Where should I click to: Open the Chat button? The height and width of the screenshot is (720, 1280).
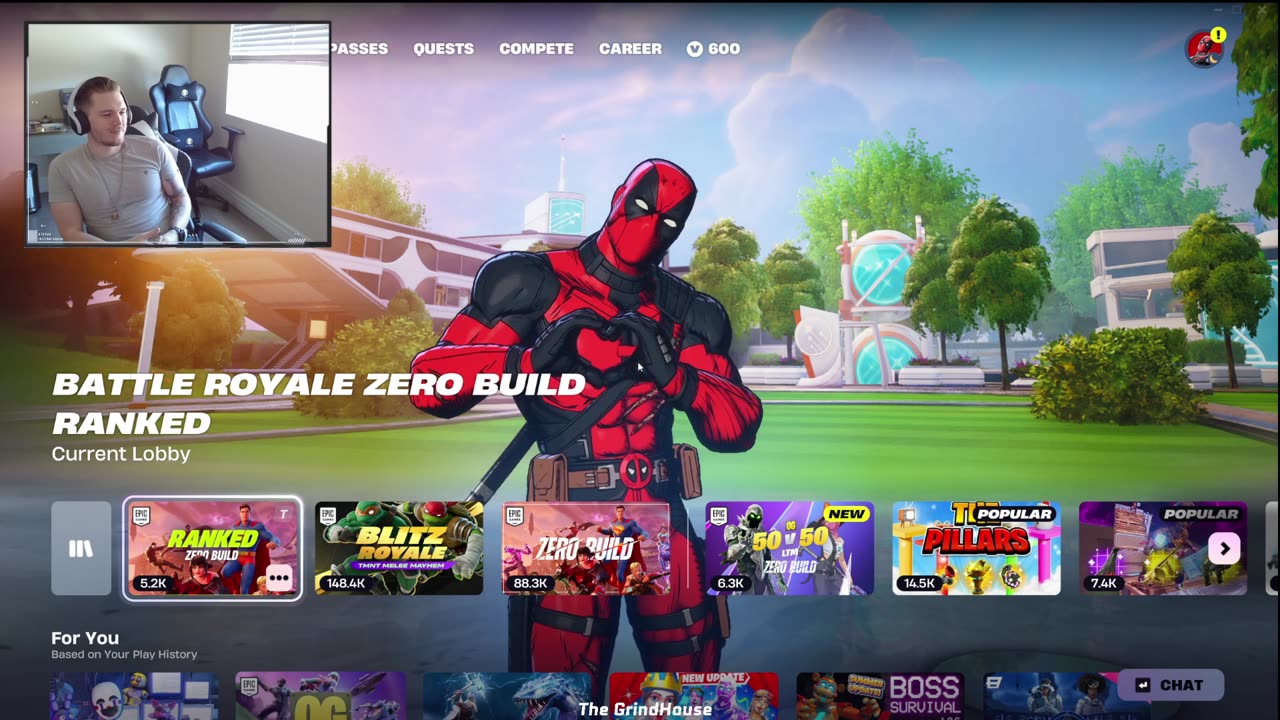click(1171, 685)
